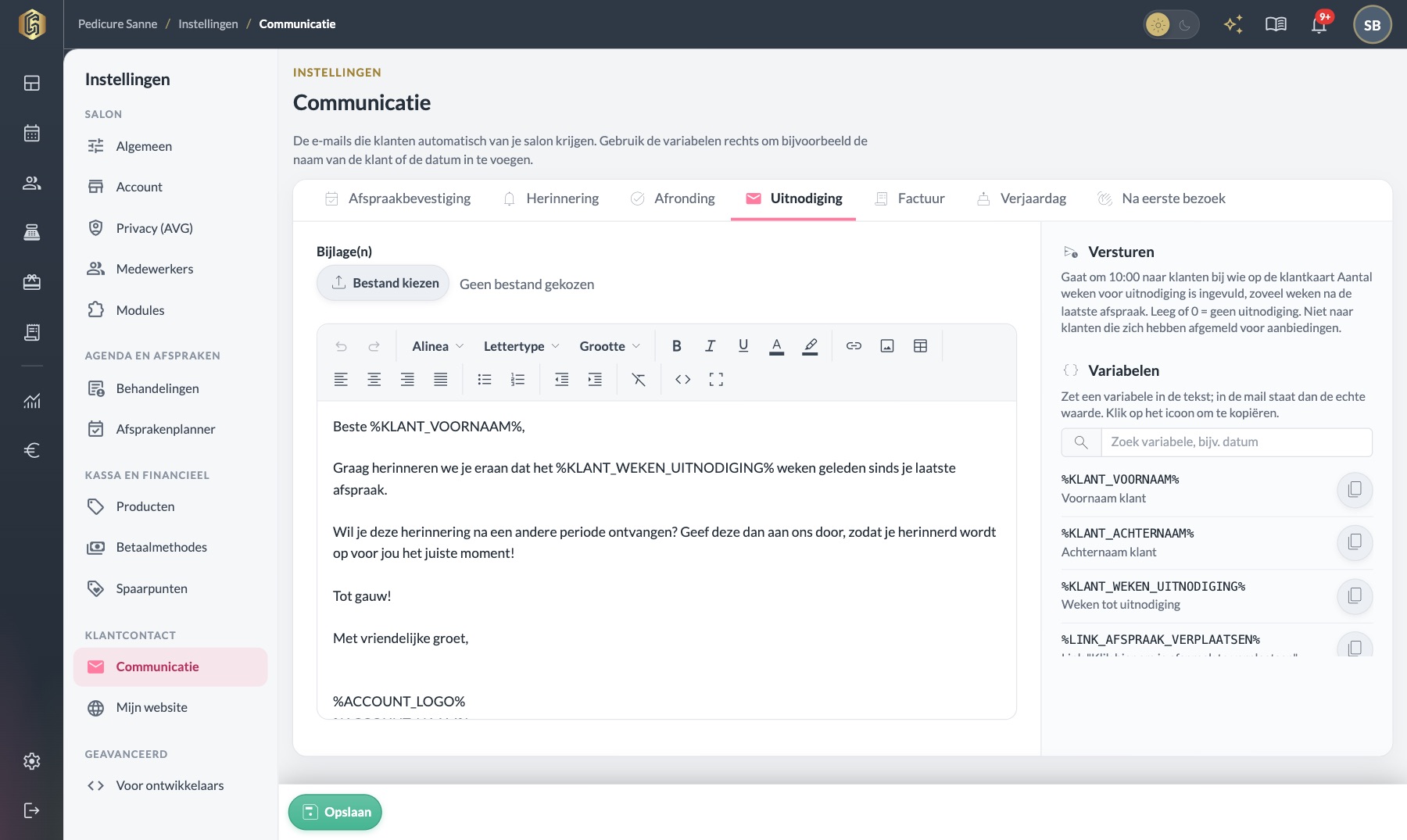Open the notifications bell
Screen dimensions: 1407x840
(x=1319, y=24)
